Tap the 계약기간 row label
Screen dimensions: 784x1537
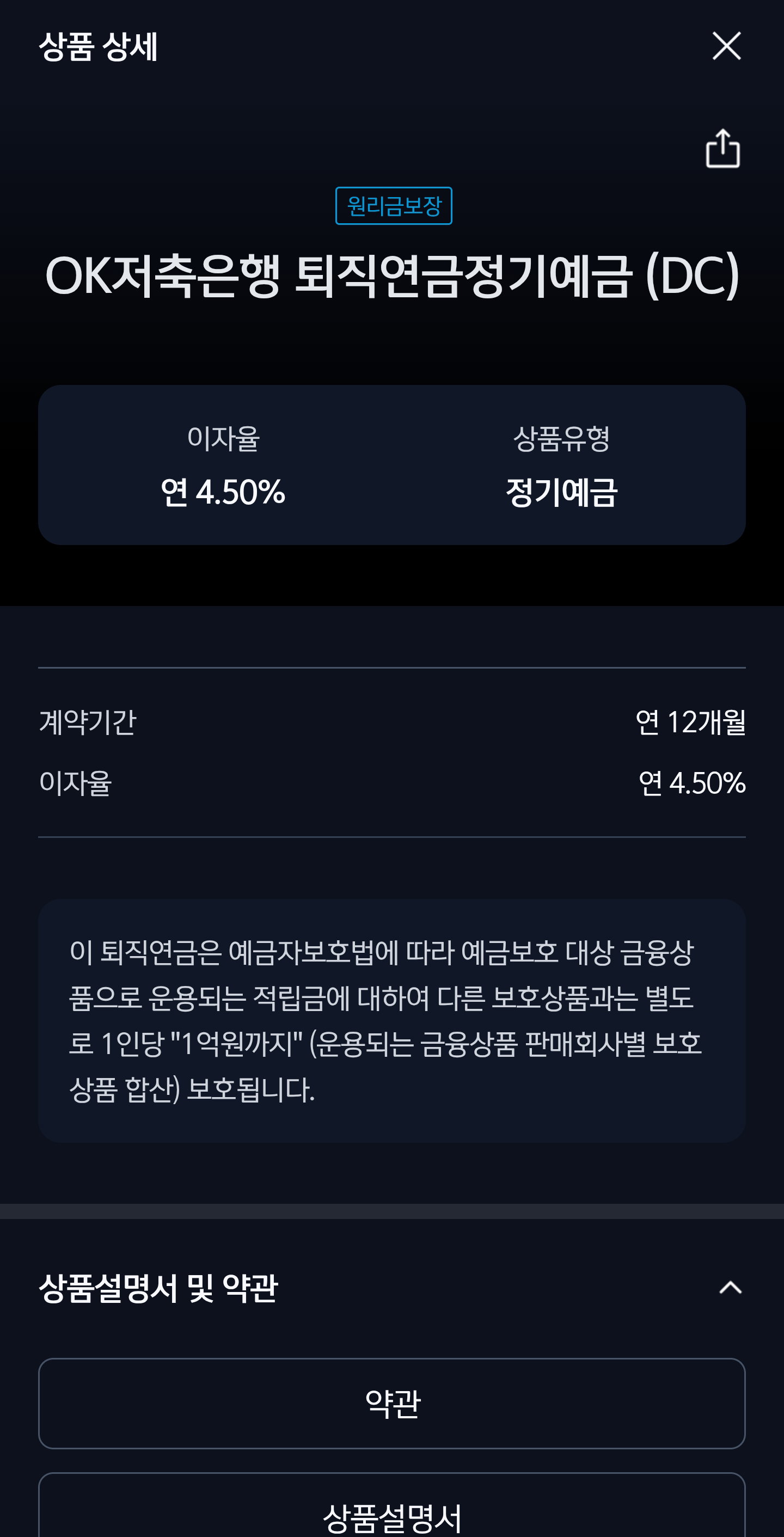[x=88, y=722]
